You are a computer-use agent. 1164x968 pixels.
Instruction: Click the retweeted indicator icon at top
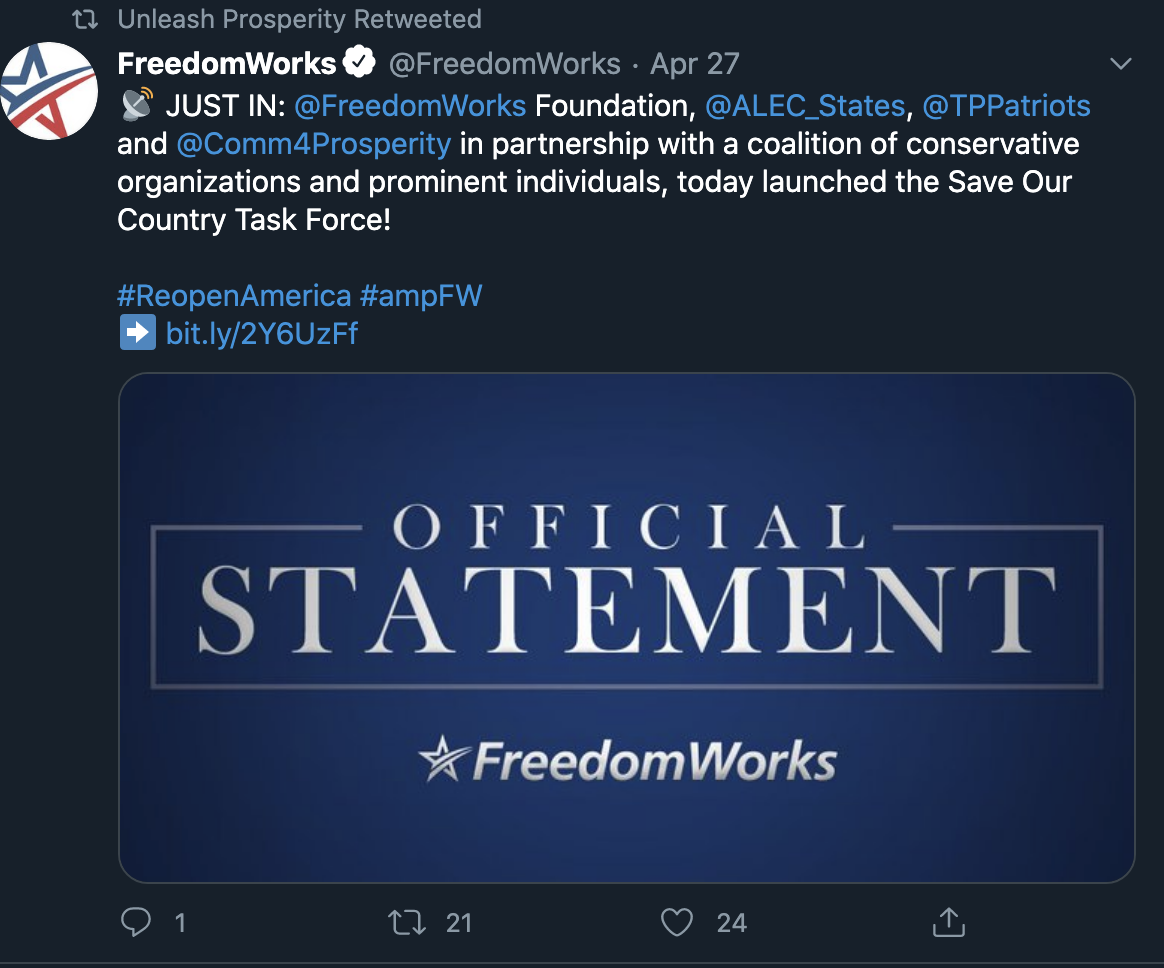click(85, 19)
